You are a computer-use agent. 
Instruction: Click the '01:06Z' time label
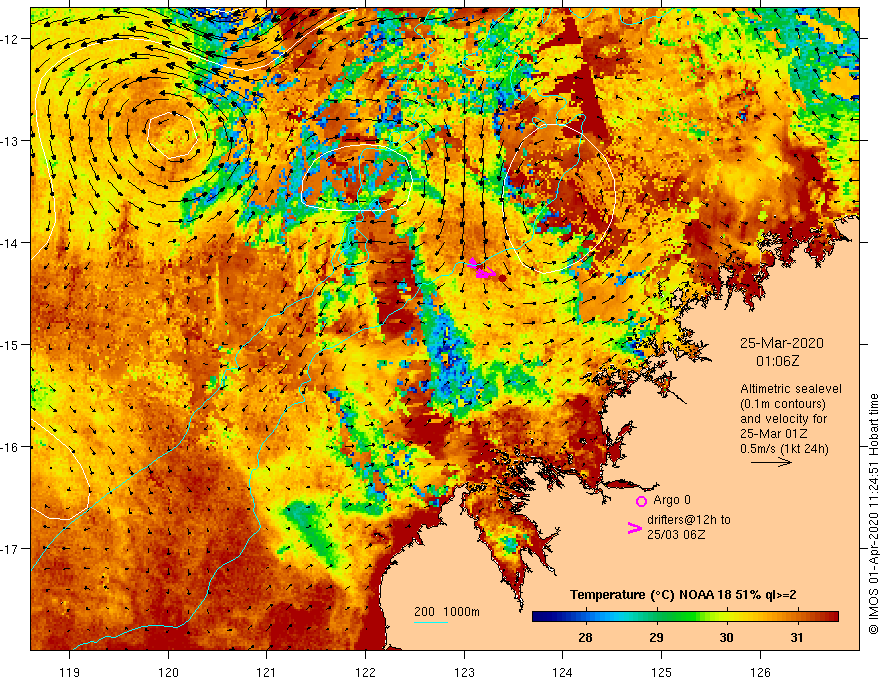[x=777, y=361]
